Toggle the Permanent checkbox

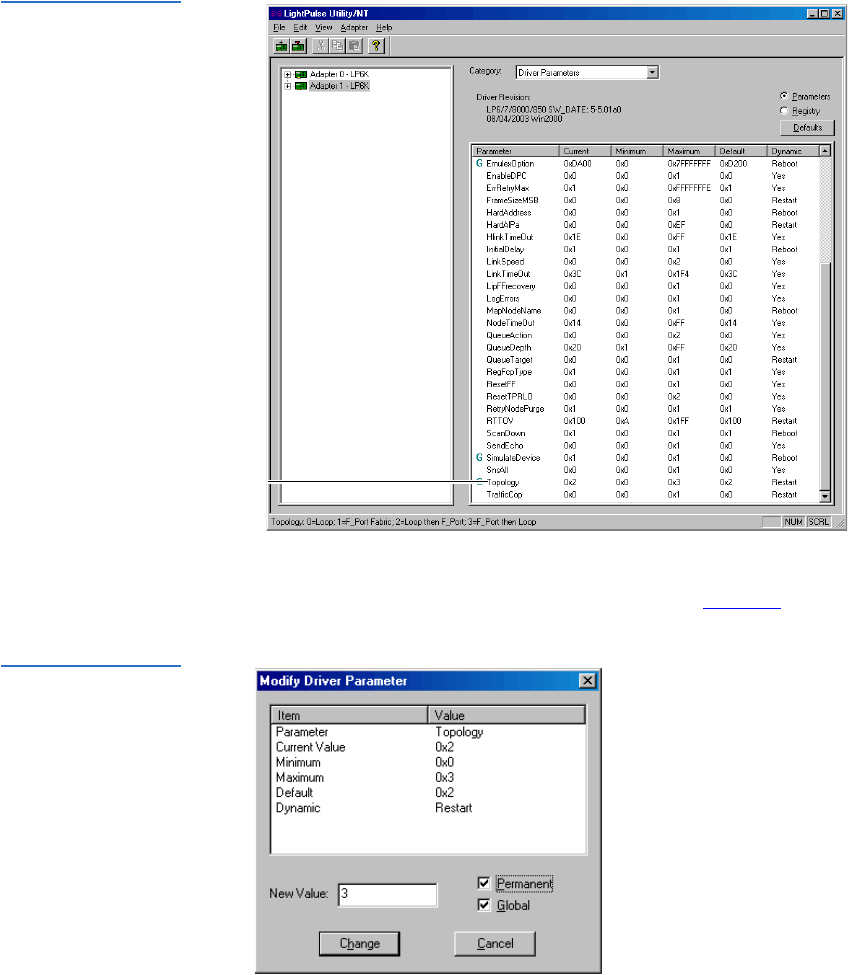(x=484, y=883)
